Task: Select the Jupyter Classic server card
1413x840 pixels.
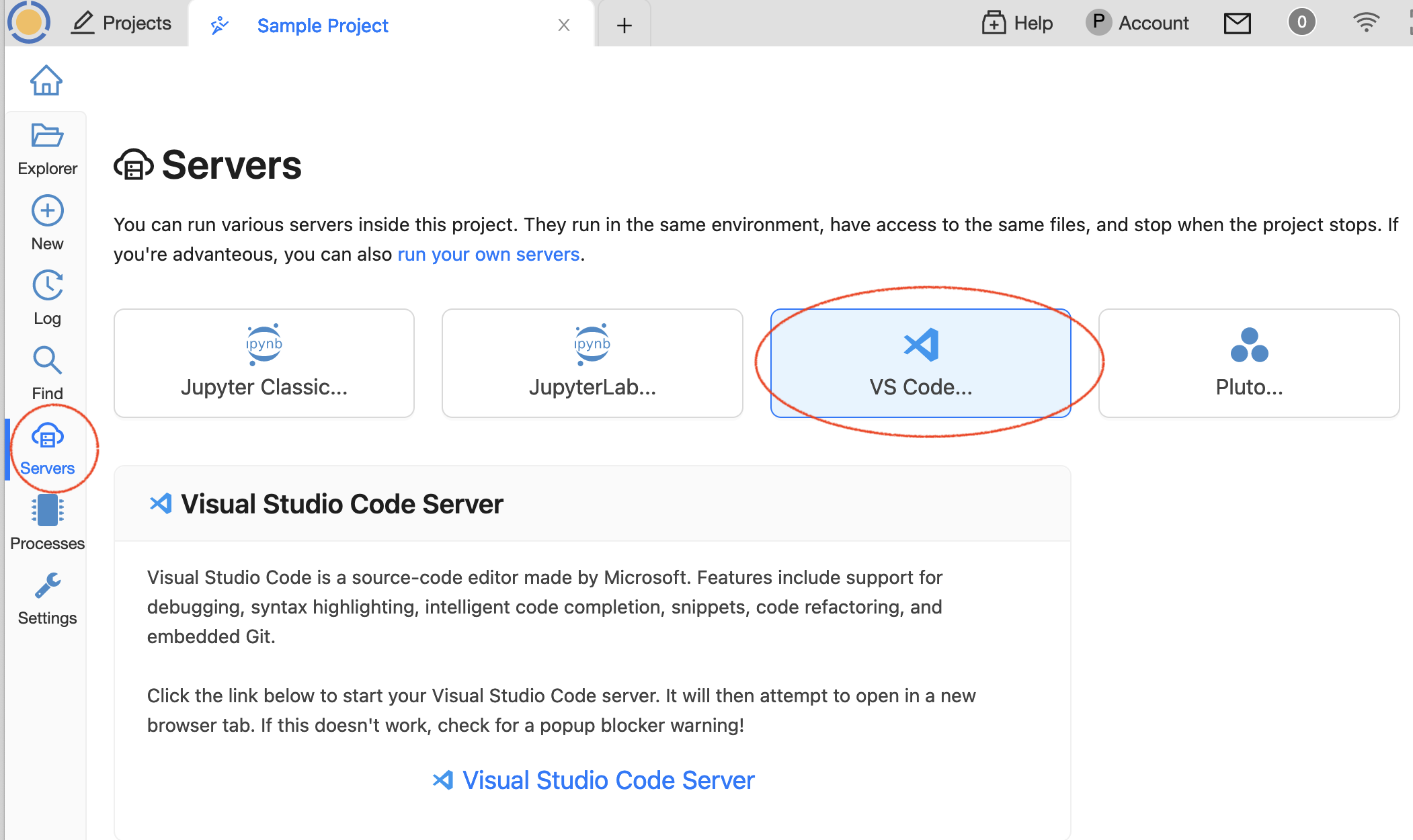Action: (264, 363)
